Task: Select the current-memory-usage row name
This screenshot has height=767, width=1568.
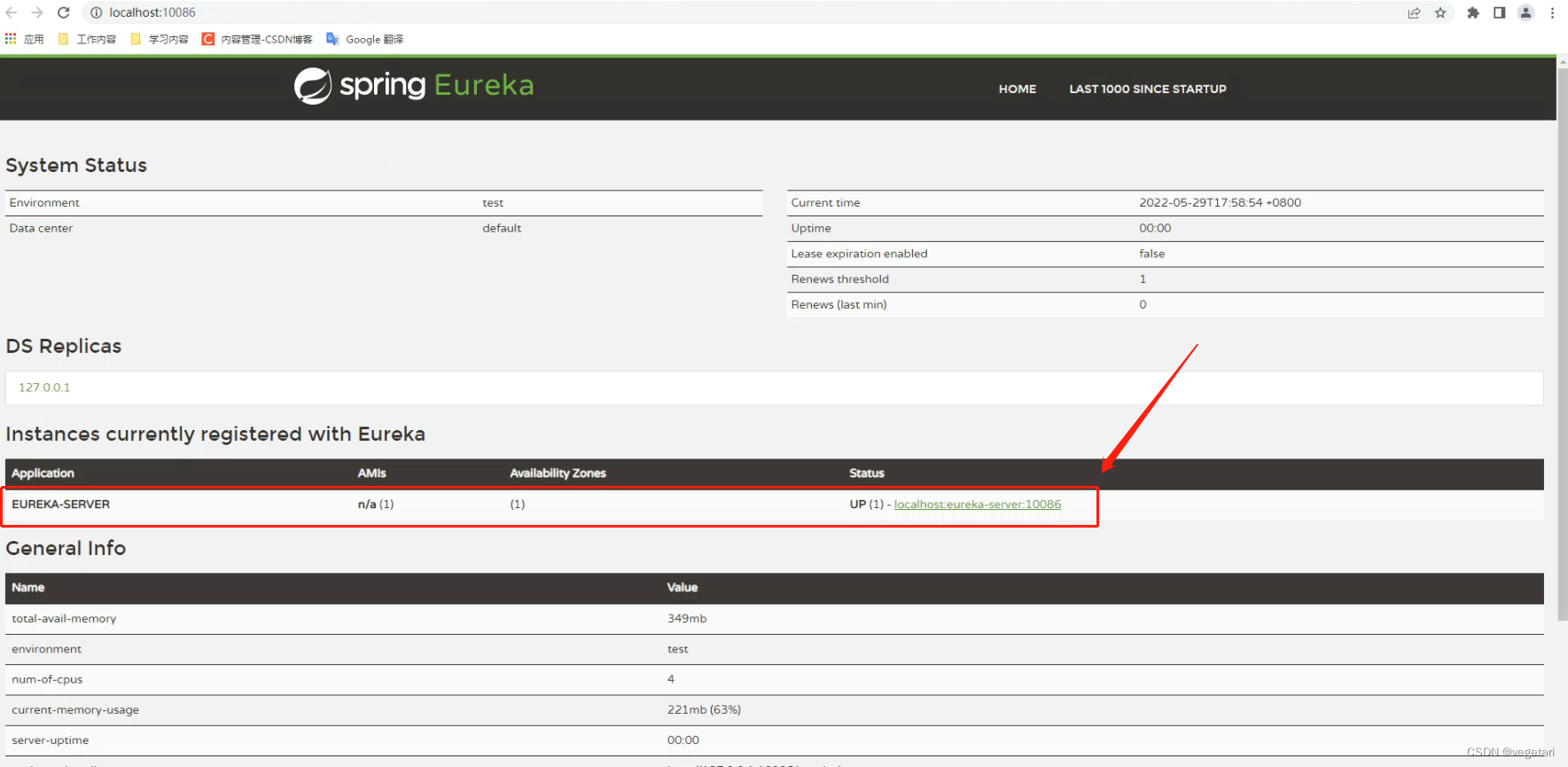Action: 75,709
